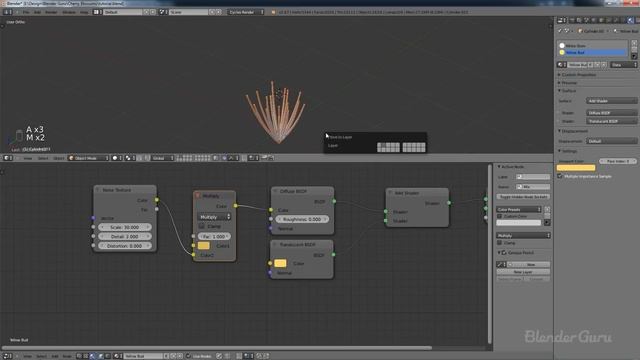Select first layer button in Move to Layer popup
This screenshot has width=640, height=360.
380,145
